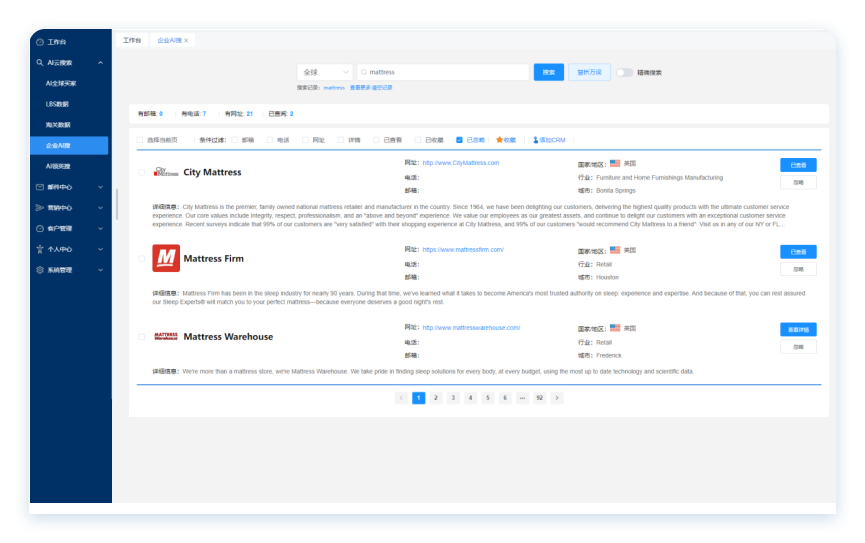Click the 系统管理 gear icon
Screen dimensions: 865x543
[40, 270]
